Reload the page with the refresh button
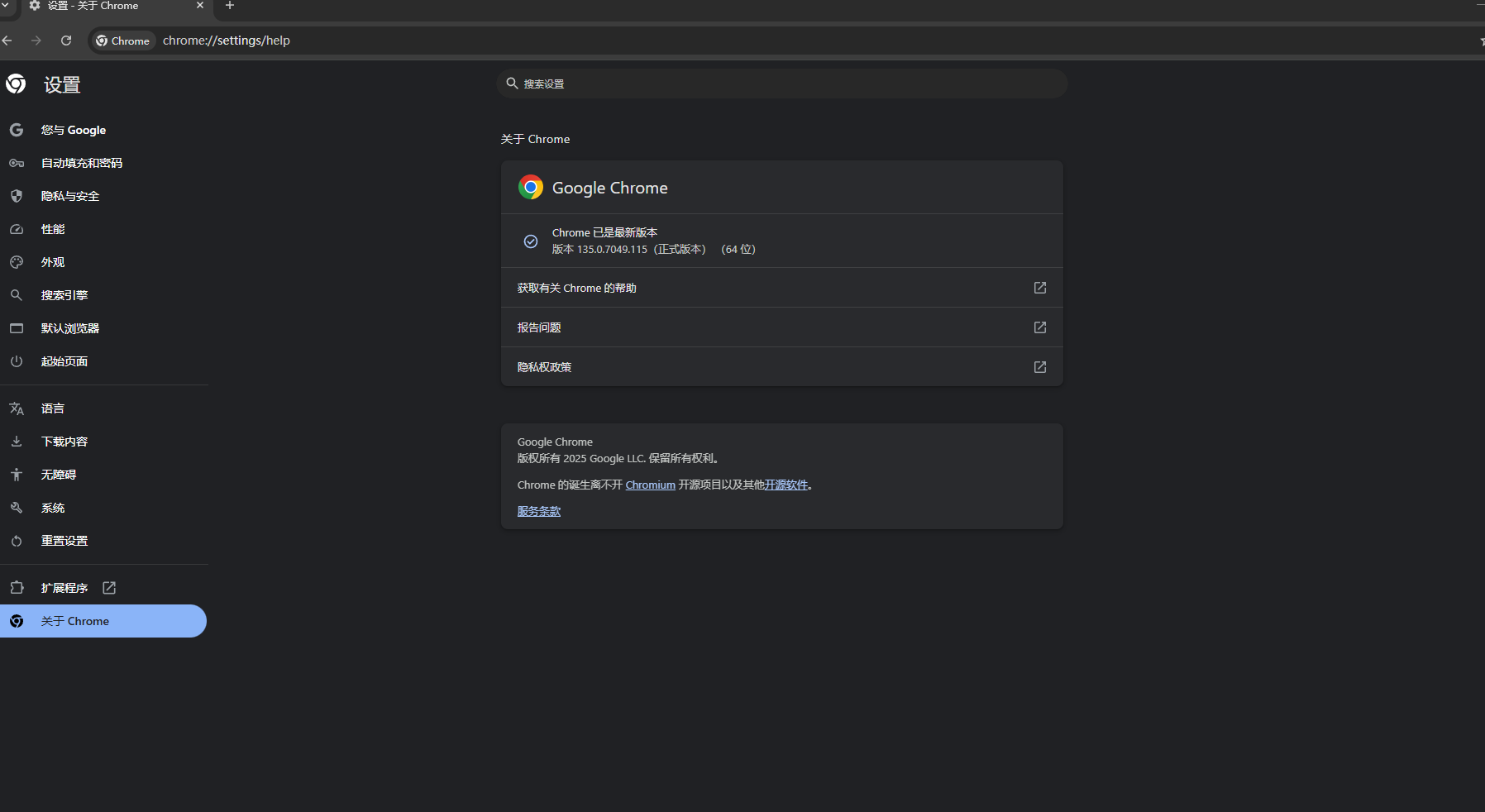The height and width of the screenshot is (812, 1485). (x=66, y=41)
